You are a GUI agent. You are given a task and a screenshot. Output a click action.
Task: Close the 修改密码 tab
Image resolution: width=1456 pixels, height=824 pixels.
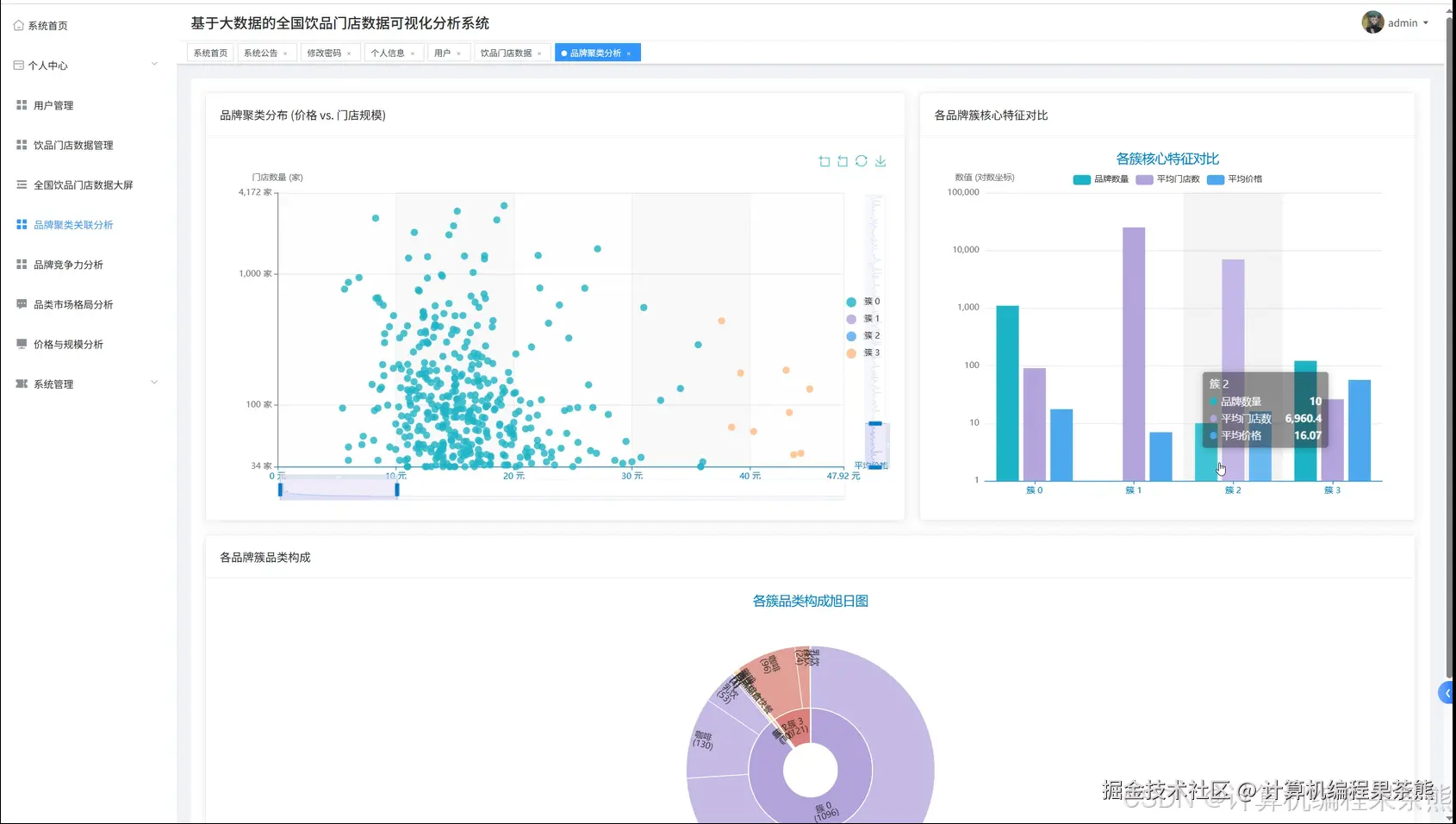tap(349, 53)
